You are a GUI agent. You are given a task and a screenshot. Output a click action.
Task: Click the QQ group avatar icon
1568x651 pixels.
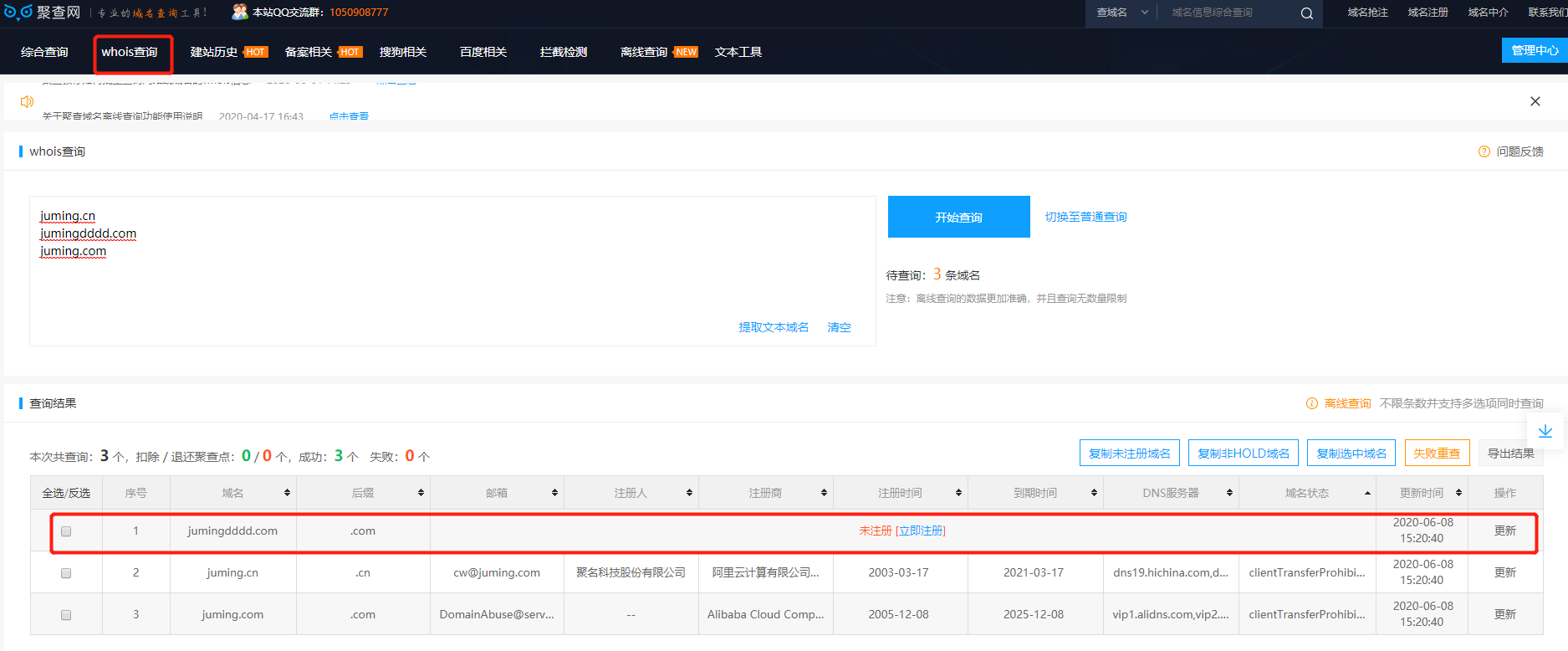tap(240, 13)
